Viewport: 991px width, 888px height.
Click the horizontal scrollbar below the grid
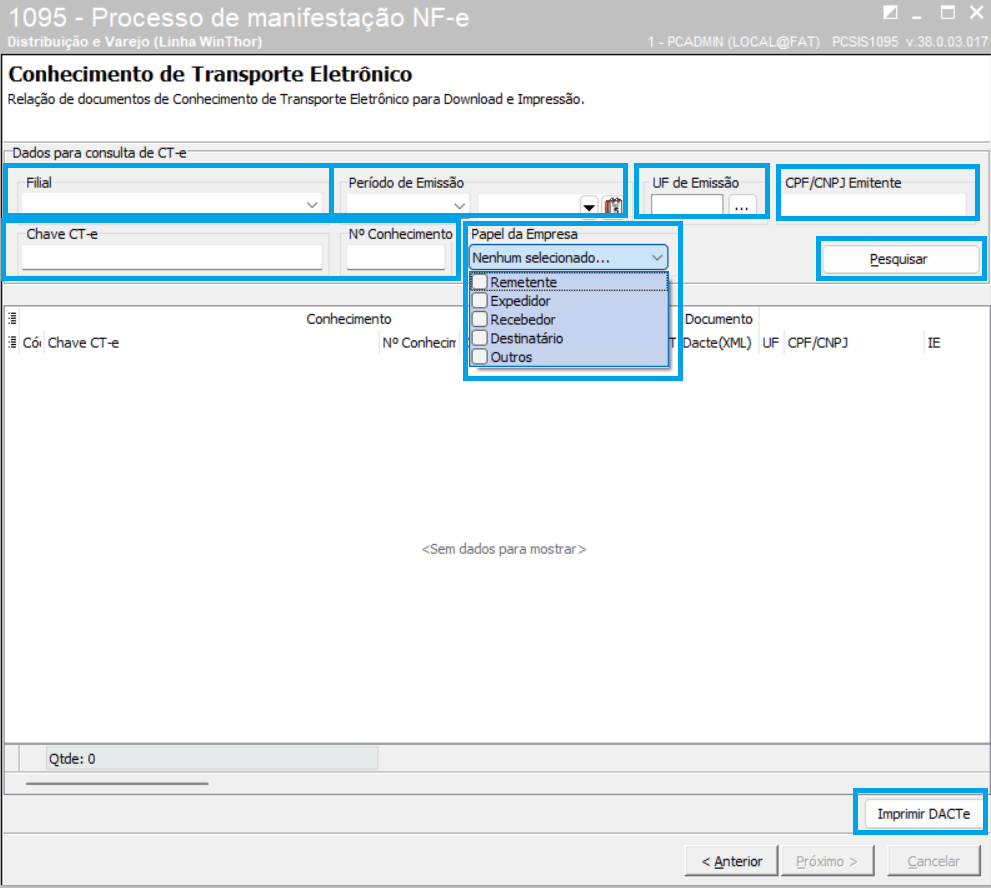point(117,784)
